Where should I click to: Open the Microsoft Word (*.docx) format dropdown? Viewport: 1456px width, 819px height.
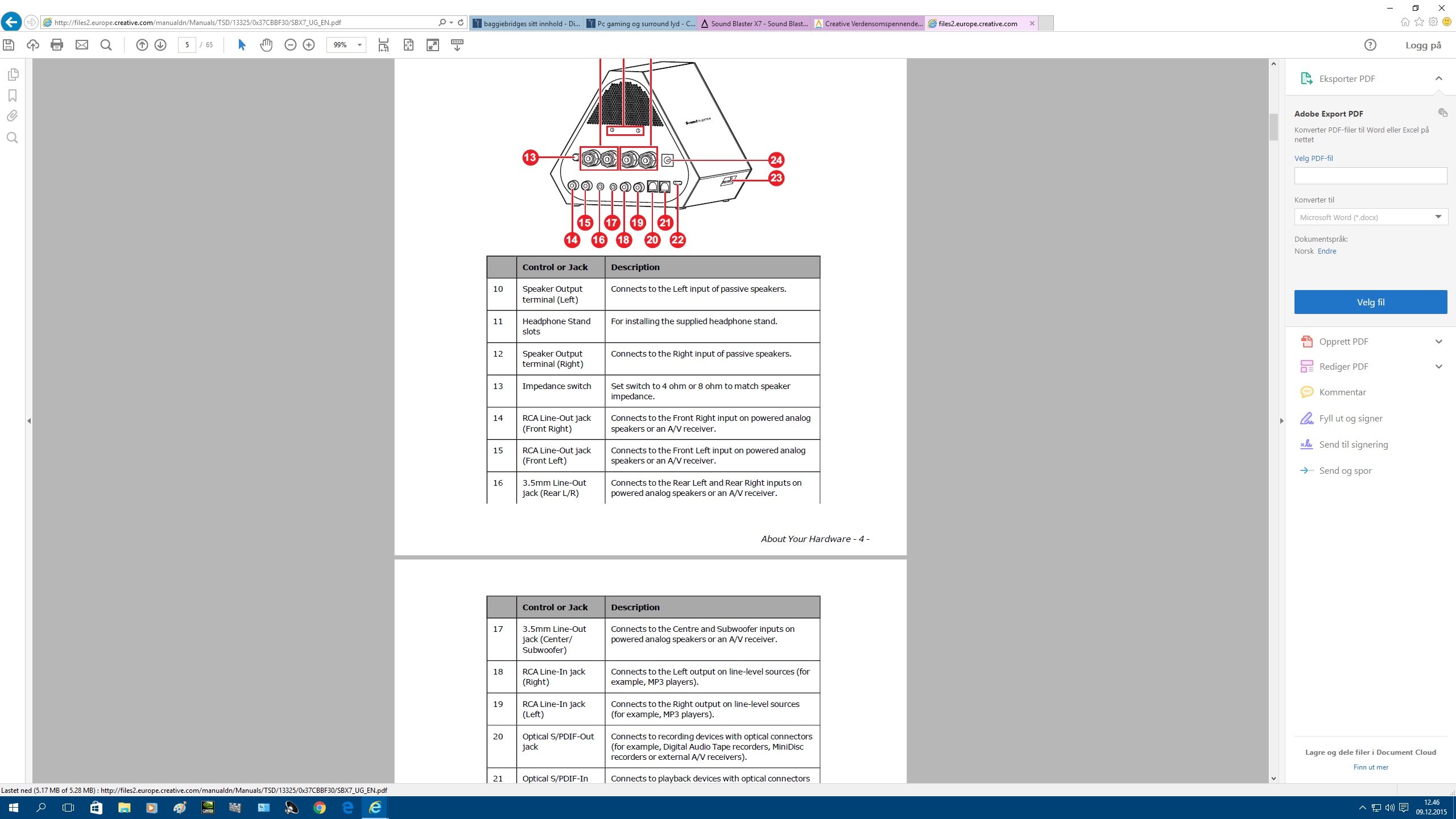click(x=1371, y=217)
